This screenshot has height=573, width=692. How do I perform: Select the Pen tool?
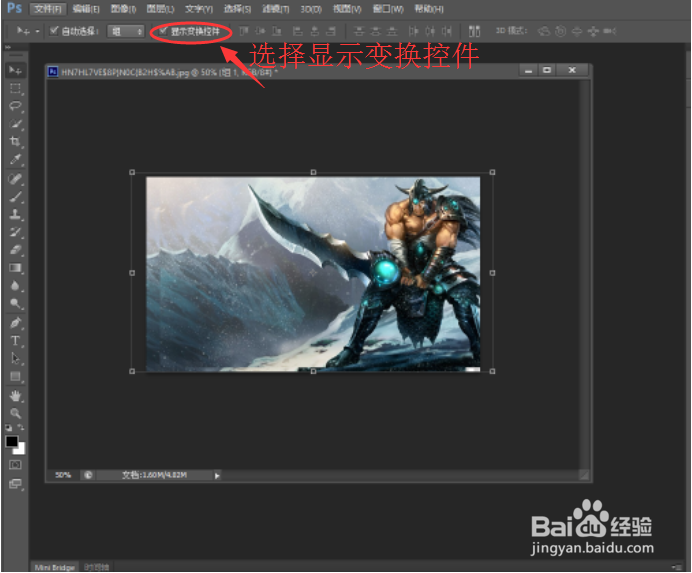tap(15, 323)
